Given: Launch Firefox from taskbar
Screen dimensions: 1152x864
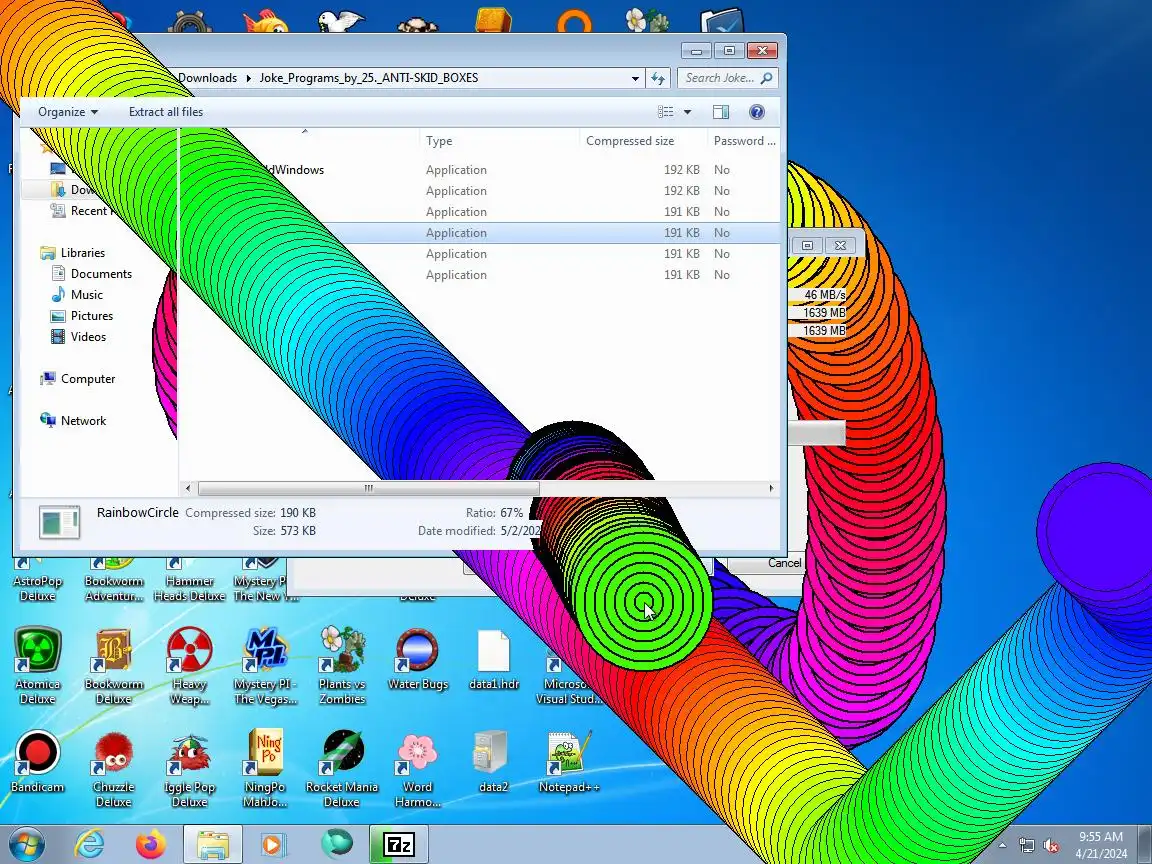Looking at the screenshot, I should pos(151,845).
